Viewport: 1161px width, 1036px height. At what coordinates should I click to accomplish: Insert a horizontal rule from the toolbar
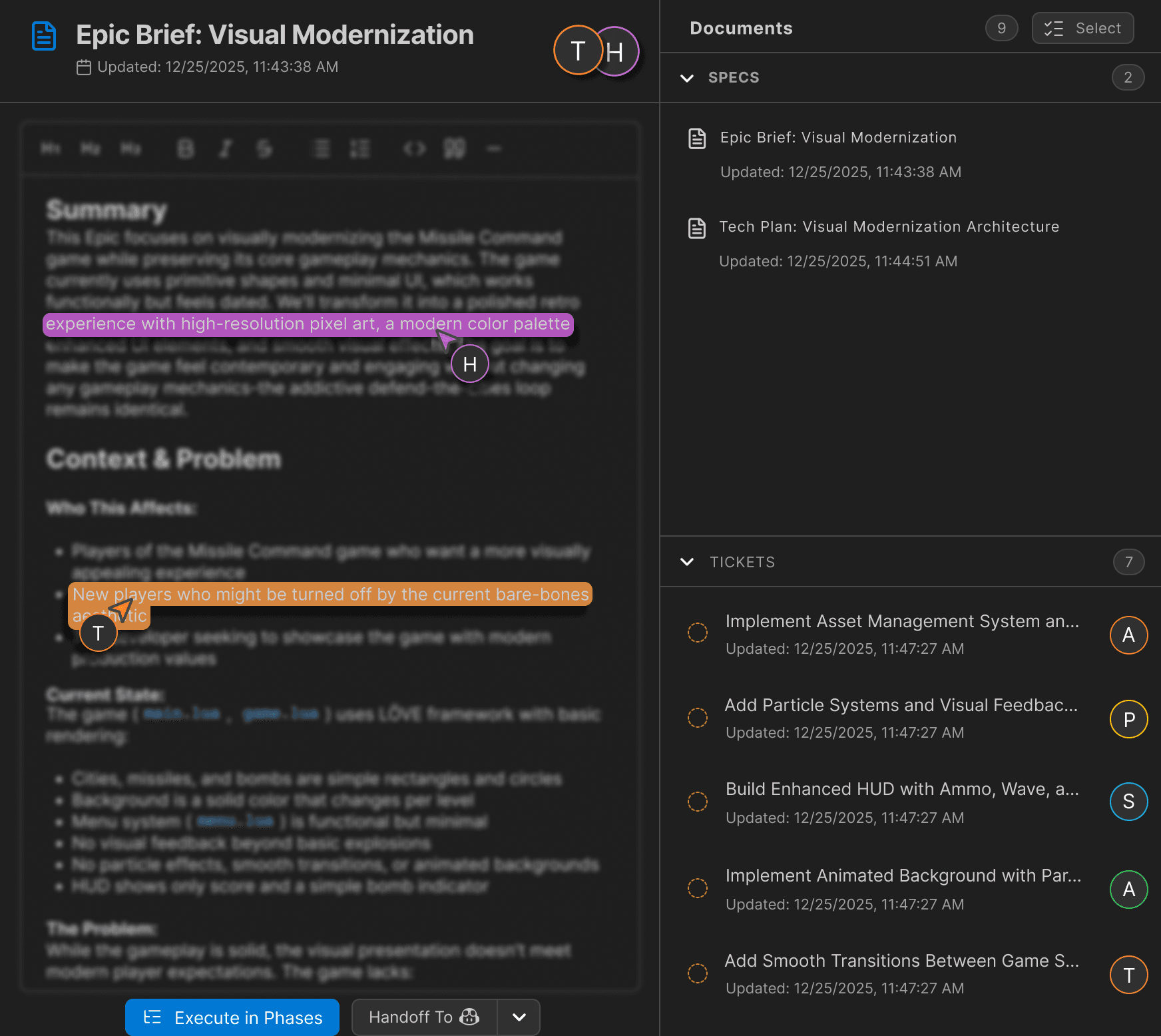tap(493, 148)
